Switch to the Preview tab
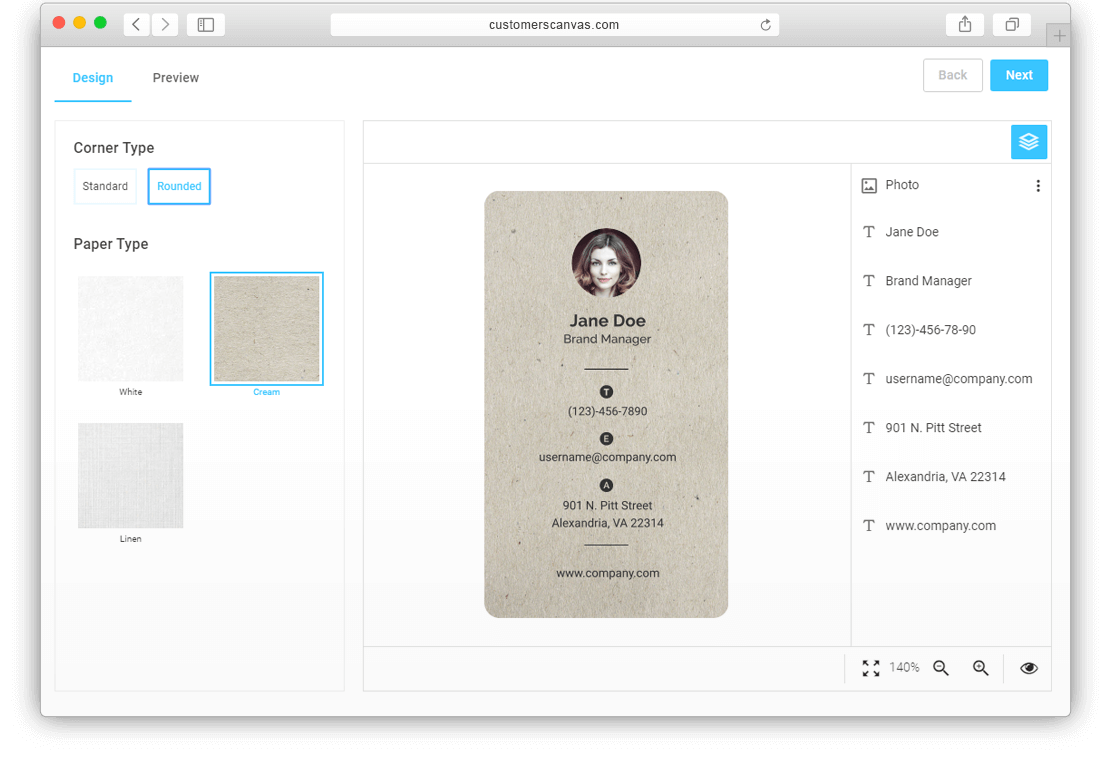 point(176,78)
